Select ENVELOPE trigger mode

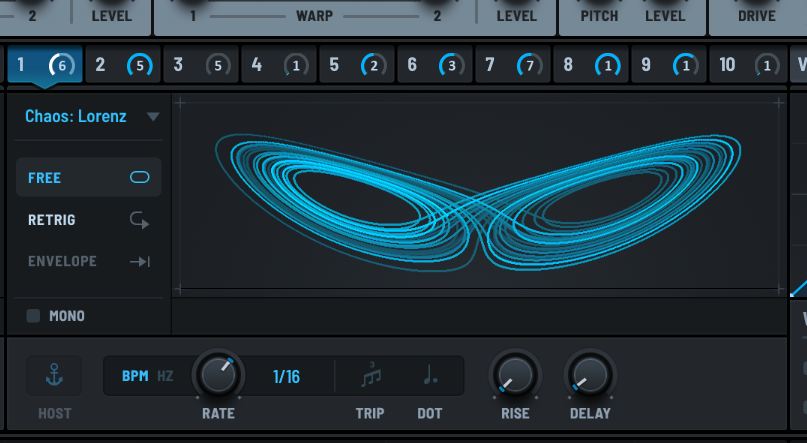89,261
